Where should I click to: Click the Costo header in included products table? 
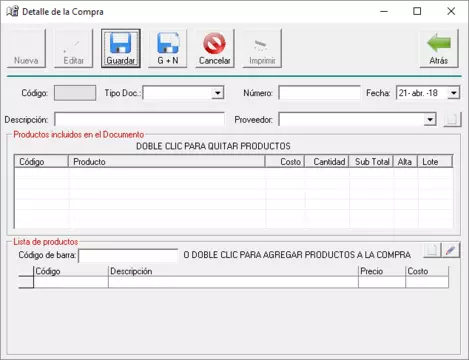click(x=285, y=162)
